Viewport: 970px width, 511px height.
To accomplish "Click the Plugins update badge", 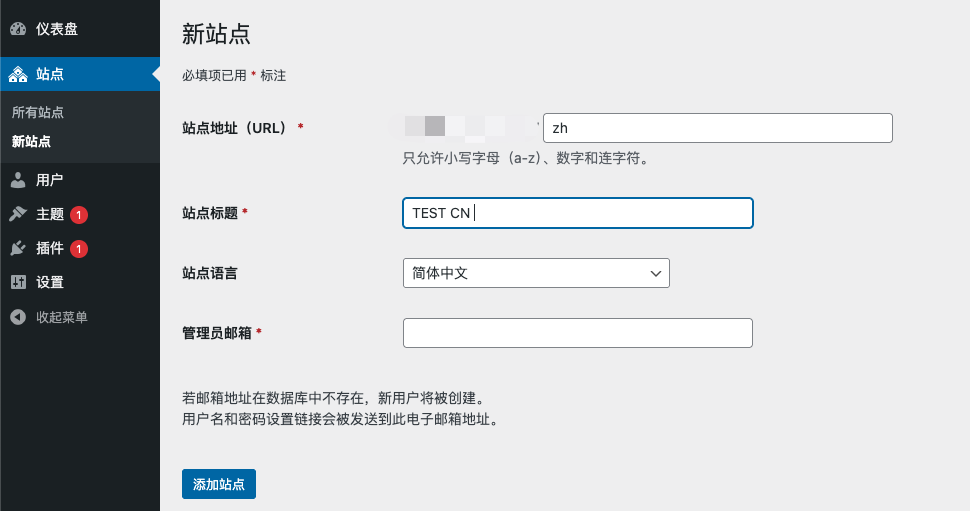I will pos(79,248).
